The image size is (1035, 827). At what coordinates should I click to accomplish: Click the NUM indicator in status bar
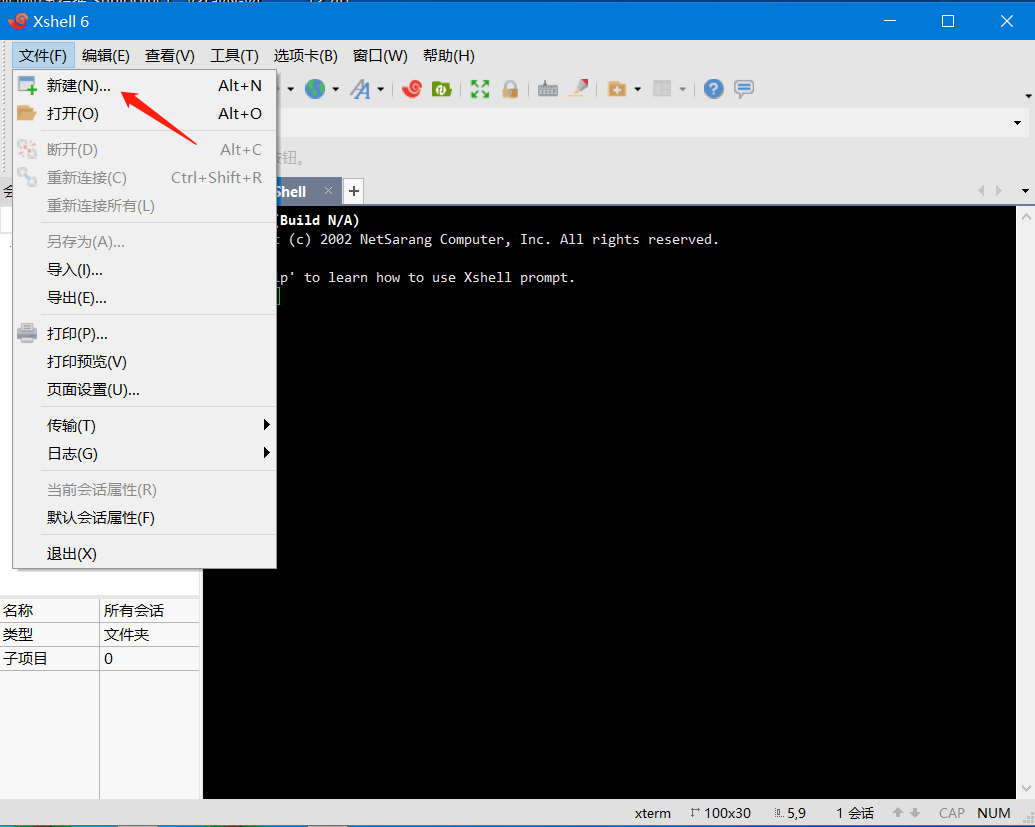point(994,813)
